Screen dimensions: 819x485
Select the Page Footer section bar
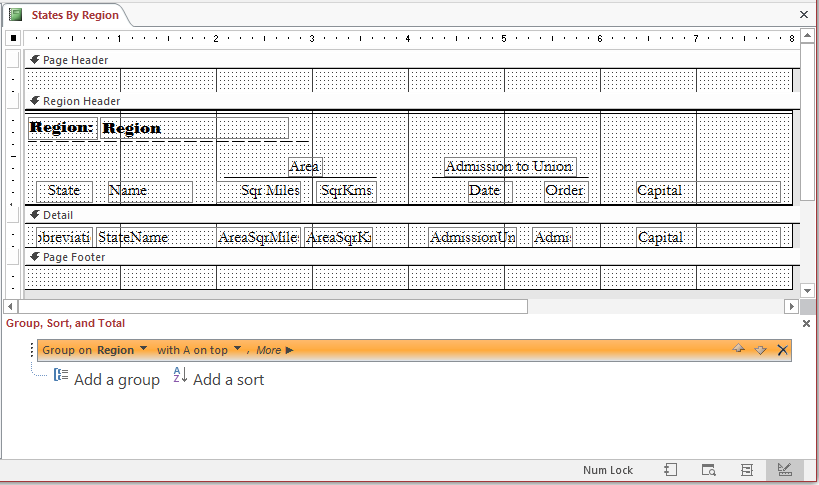point(412,257)
